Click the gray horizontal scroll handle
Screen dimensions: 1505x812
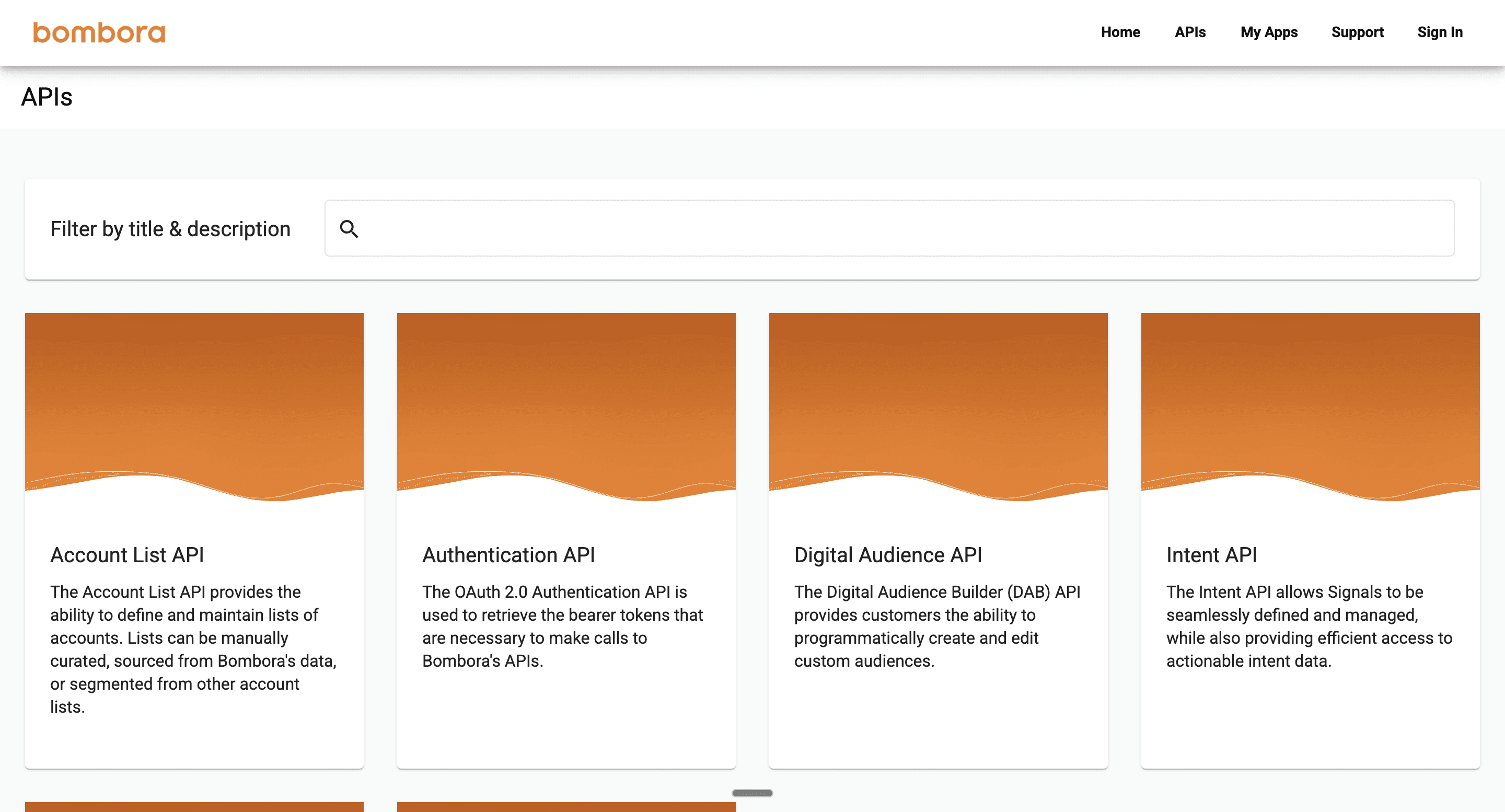click(x=752, y=793)
